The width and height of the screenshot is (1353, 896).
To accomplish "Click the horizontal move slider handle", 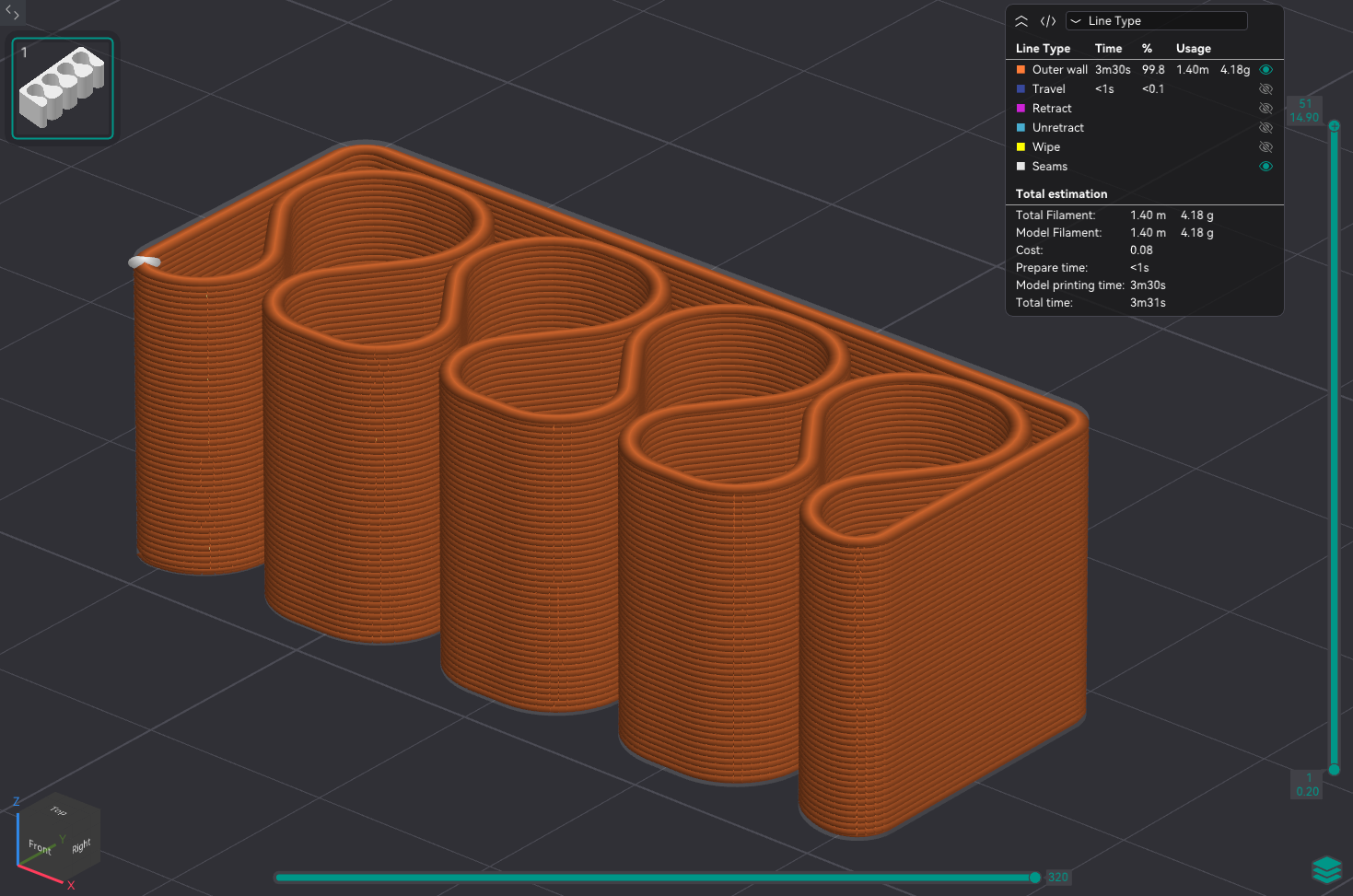I will click(1035, 878).
